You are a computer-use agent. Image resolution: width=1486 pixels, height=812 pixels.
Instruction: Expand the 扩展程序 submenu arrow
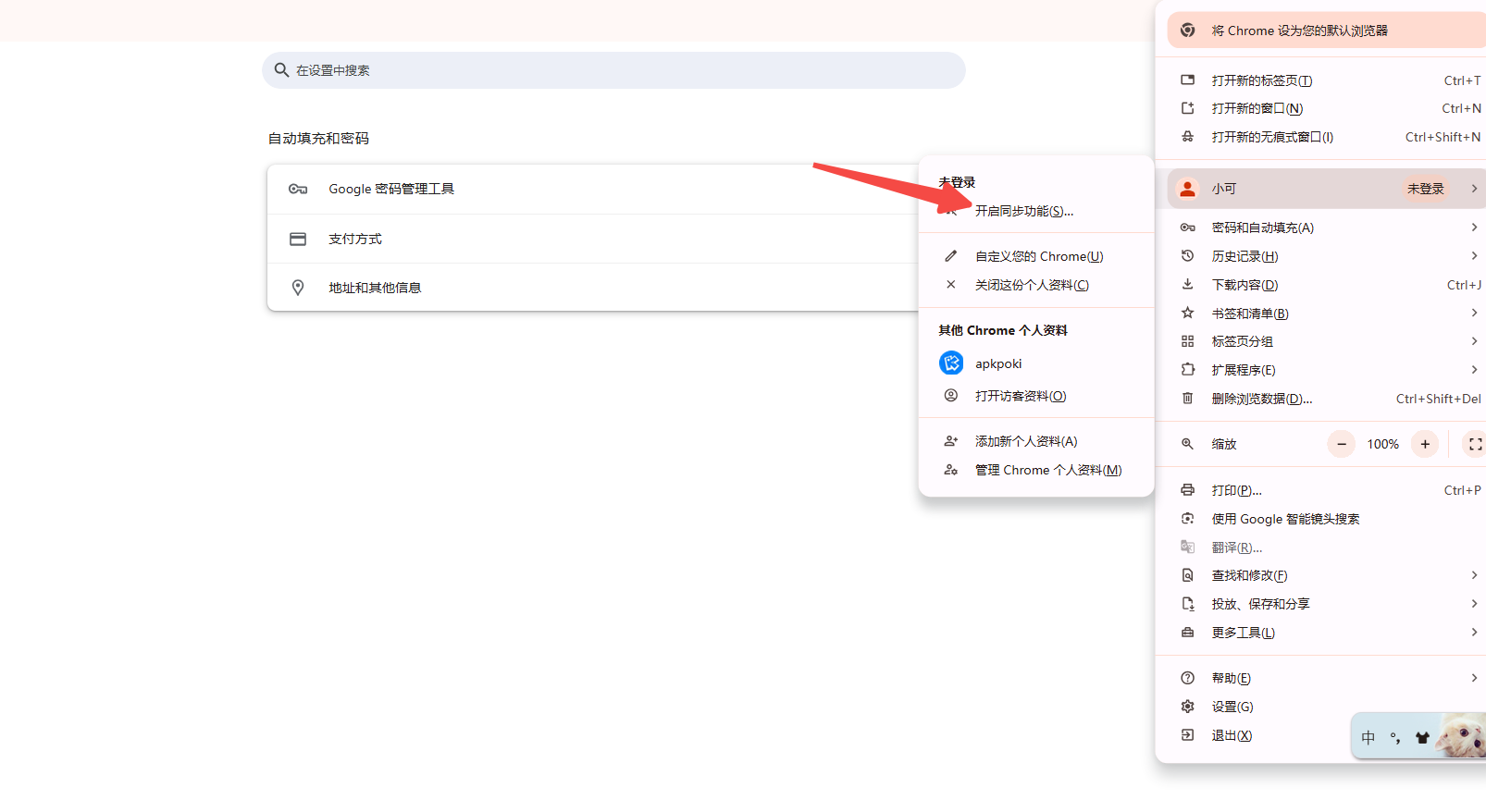(1474, 370)
